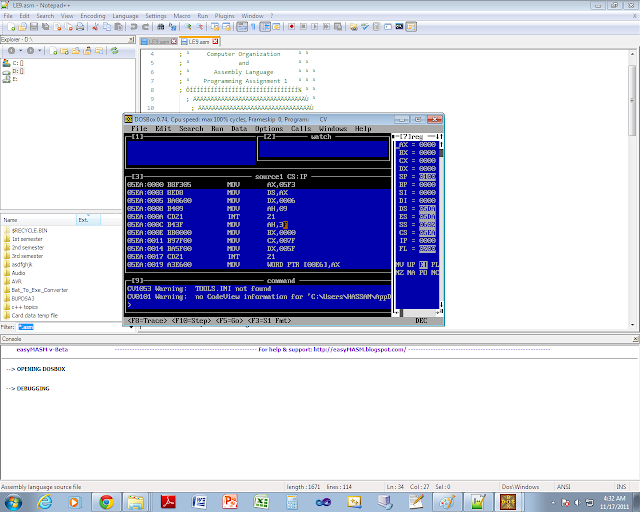Open forward history dropdown in Explorer panel
The width and height of the screenshot is (640, 512).
point(40,51)
